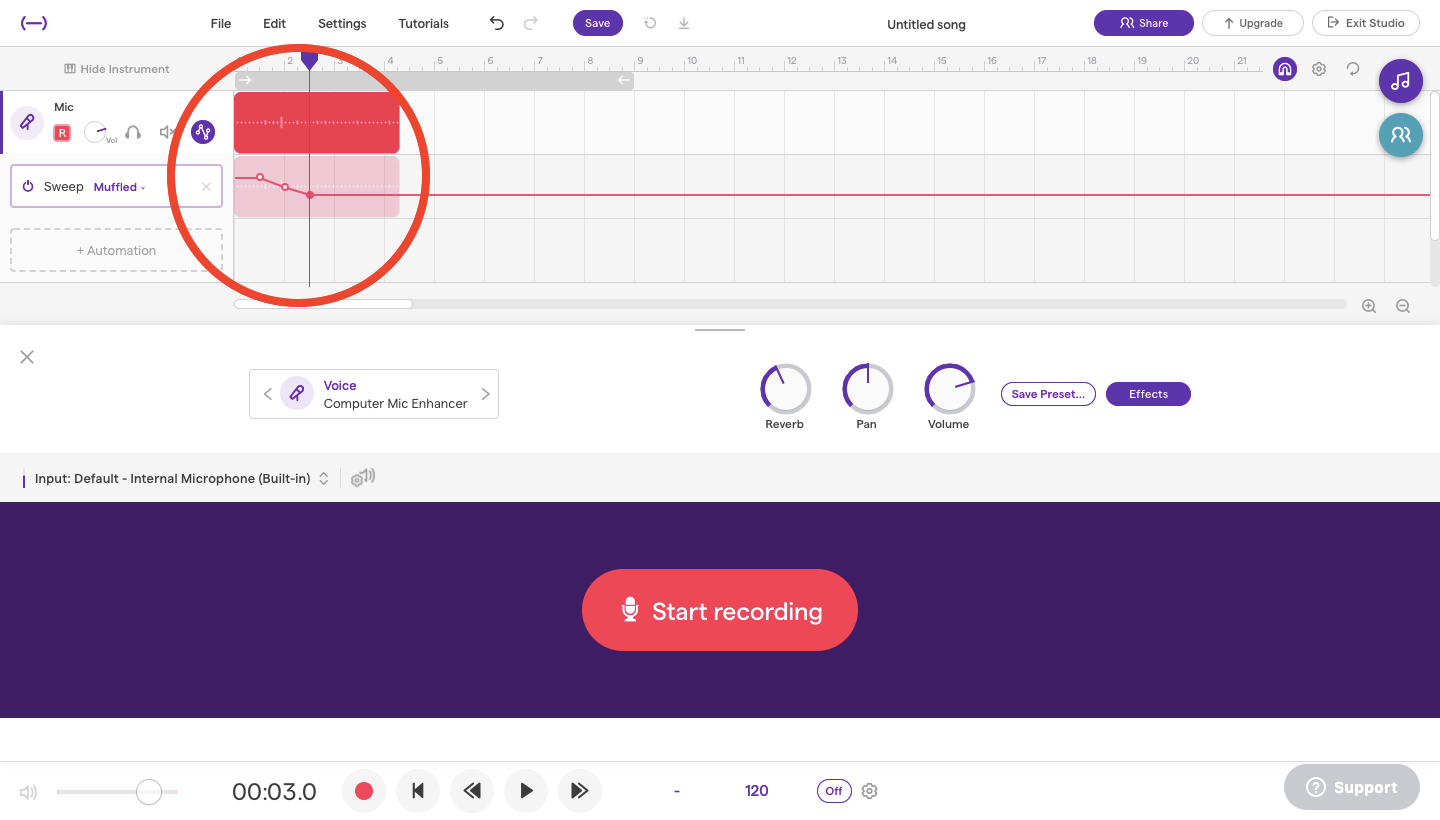
Task: Click the Soundtrap logo at top left
Action: click(34, 23)
